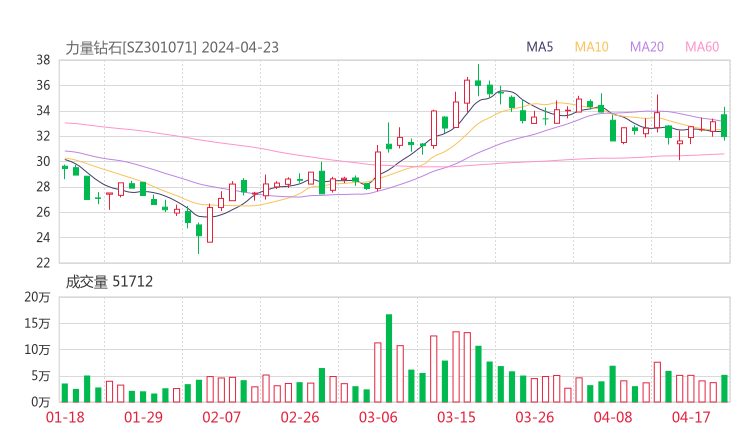
Task: Click the 26 price axis label
Action: [43, 212]
